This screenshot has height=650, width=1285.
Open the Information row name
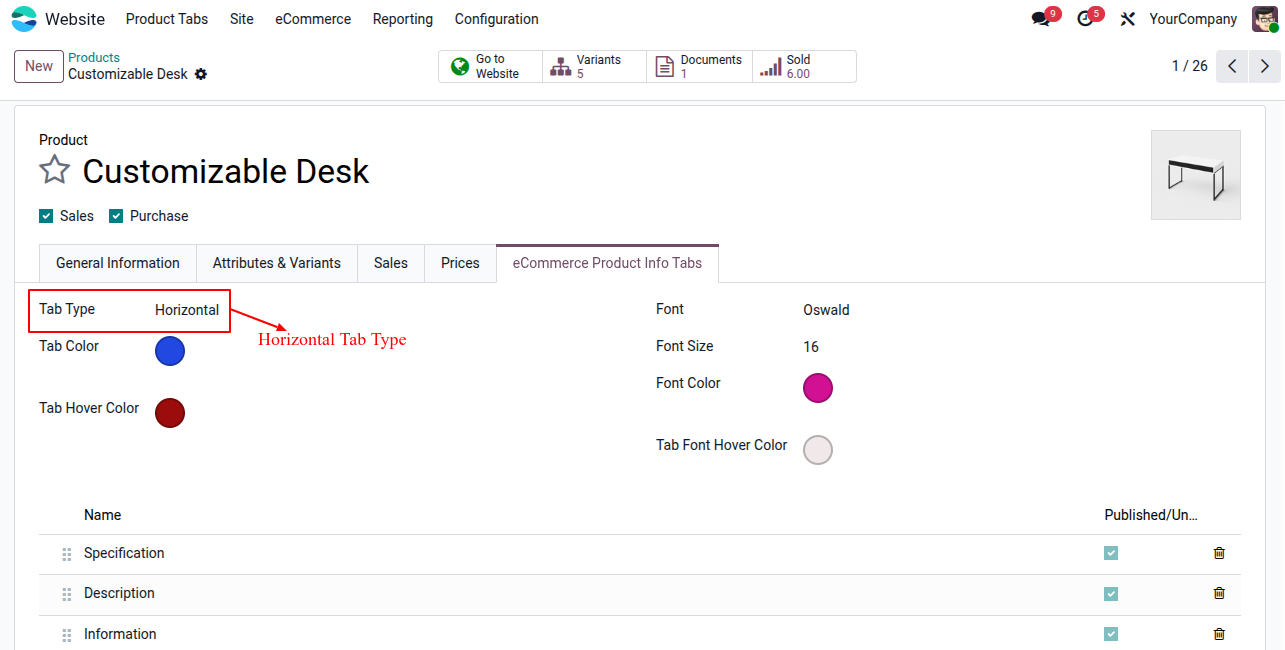click(x=120, y=634)
